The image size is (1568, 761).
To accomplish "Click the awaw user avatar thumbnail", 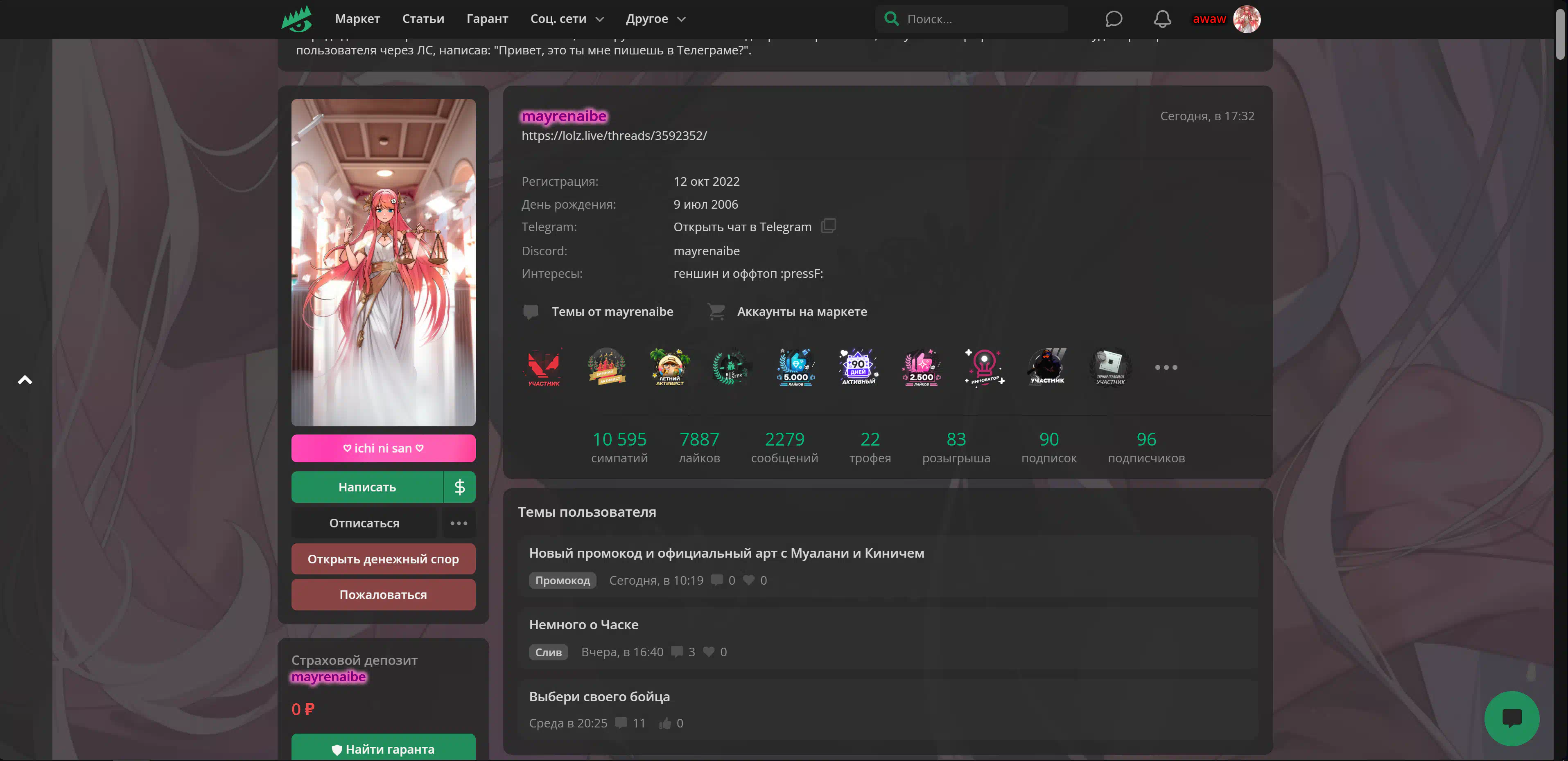I will tap(1247, 19).
